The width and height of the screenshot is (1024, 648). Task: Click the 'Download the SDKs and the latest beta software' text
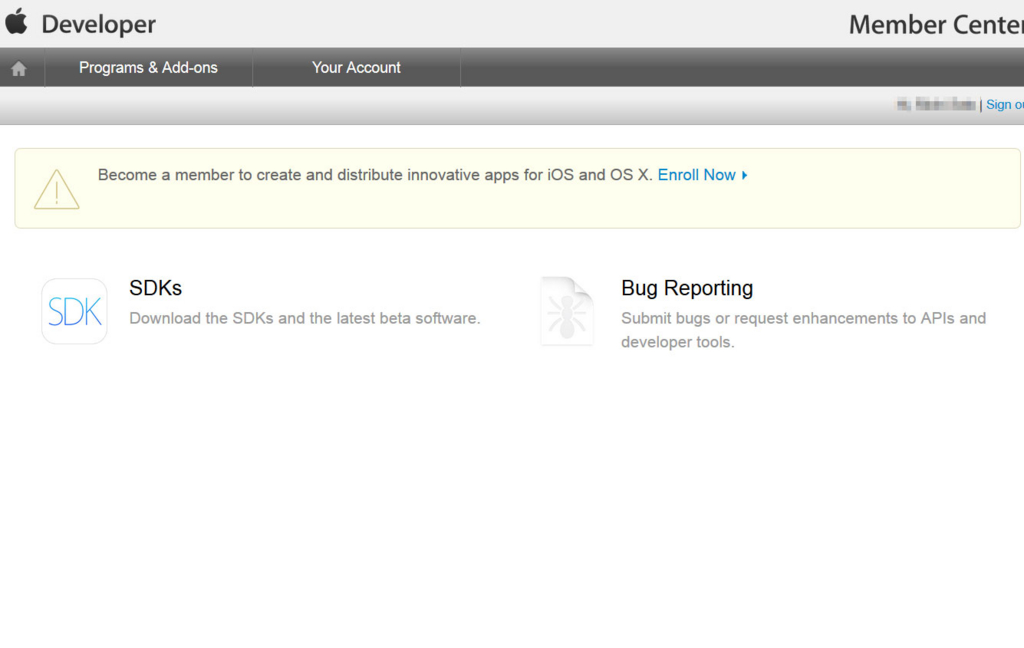point(304,318)
